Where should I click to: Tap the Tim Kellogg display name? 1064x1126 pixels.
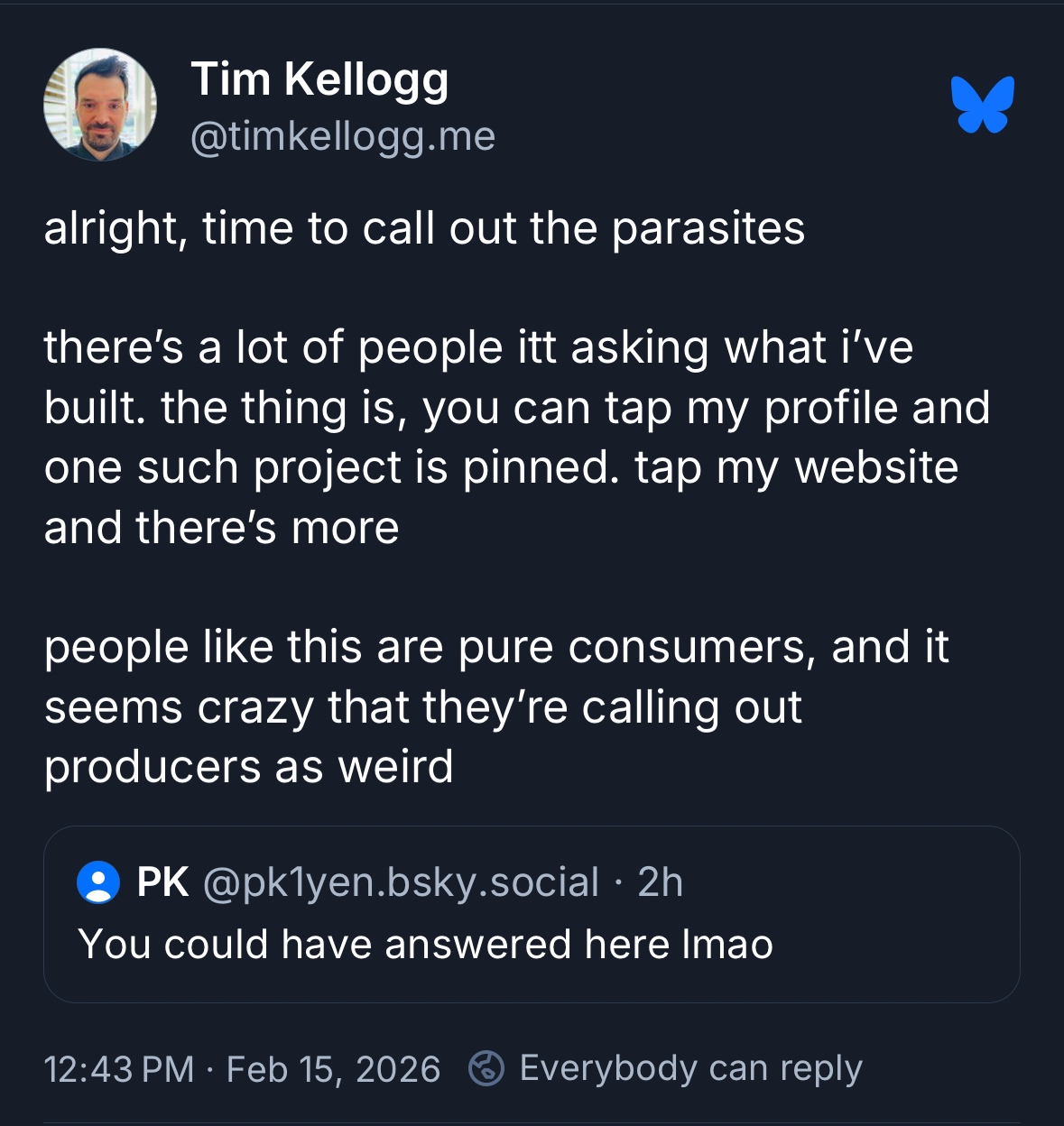[319, 79]
